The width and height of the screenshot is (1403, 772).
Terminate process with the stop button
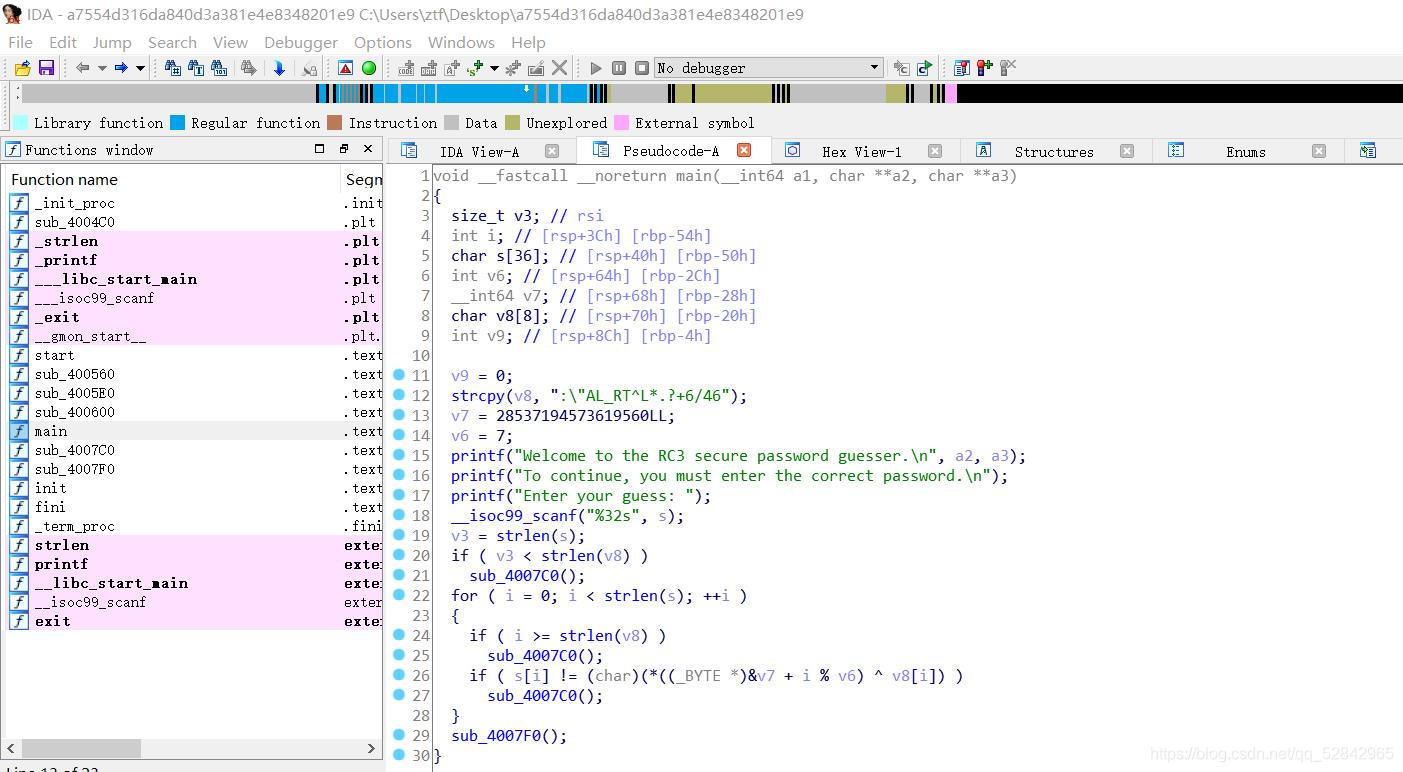(642, 68)
